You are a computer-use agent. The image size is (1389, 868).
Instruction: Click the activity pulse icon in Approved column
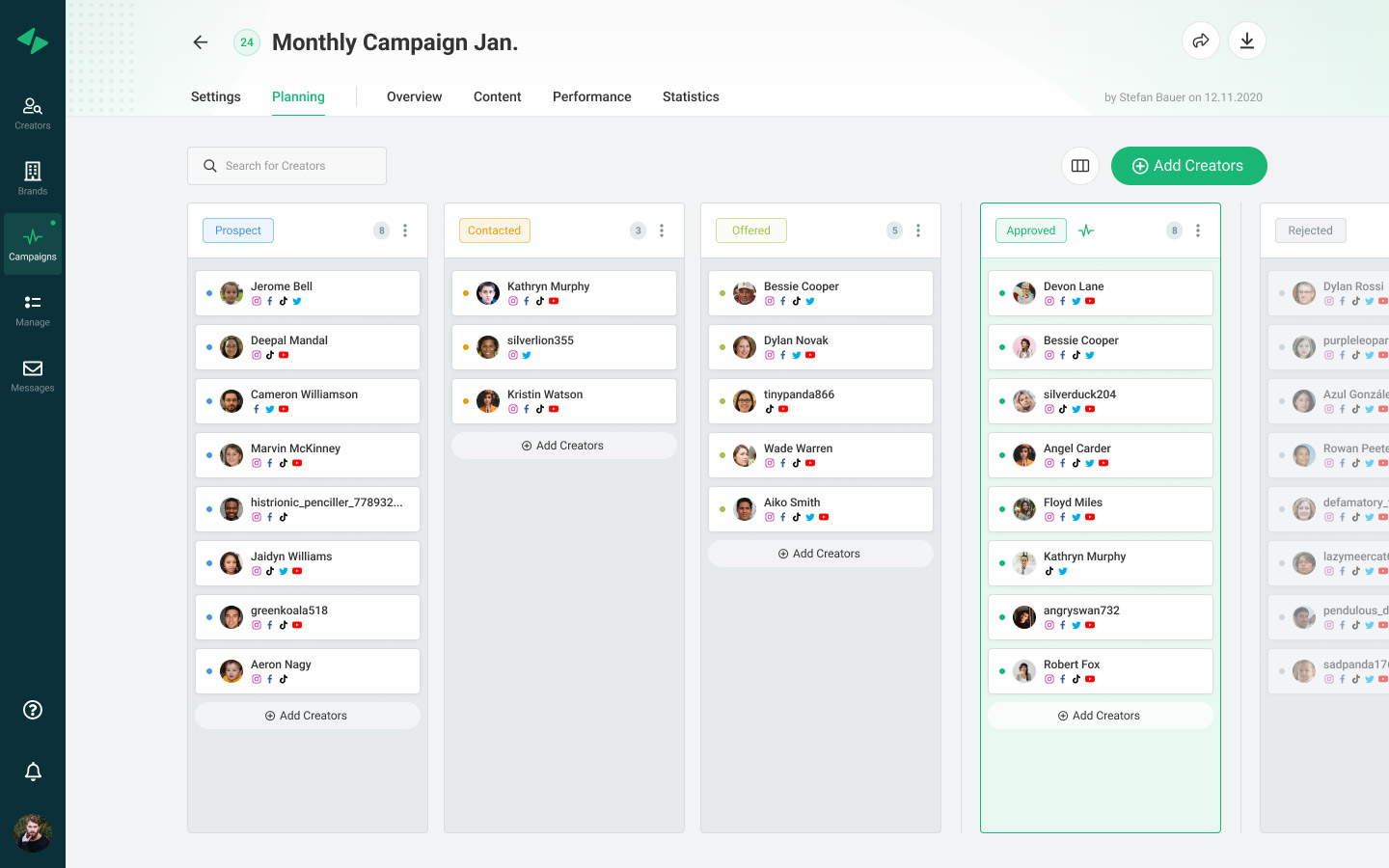(x=1086, y=231)
